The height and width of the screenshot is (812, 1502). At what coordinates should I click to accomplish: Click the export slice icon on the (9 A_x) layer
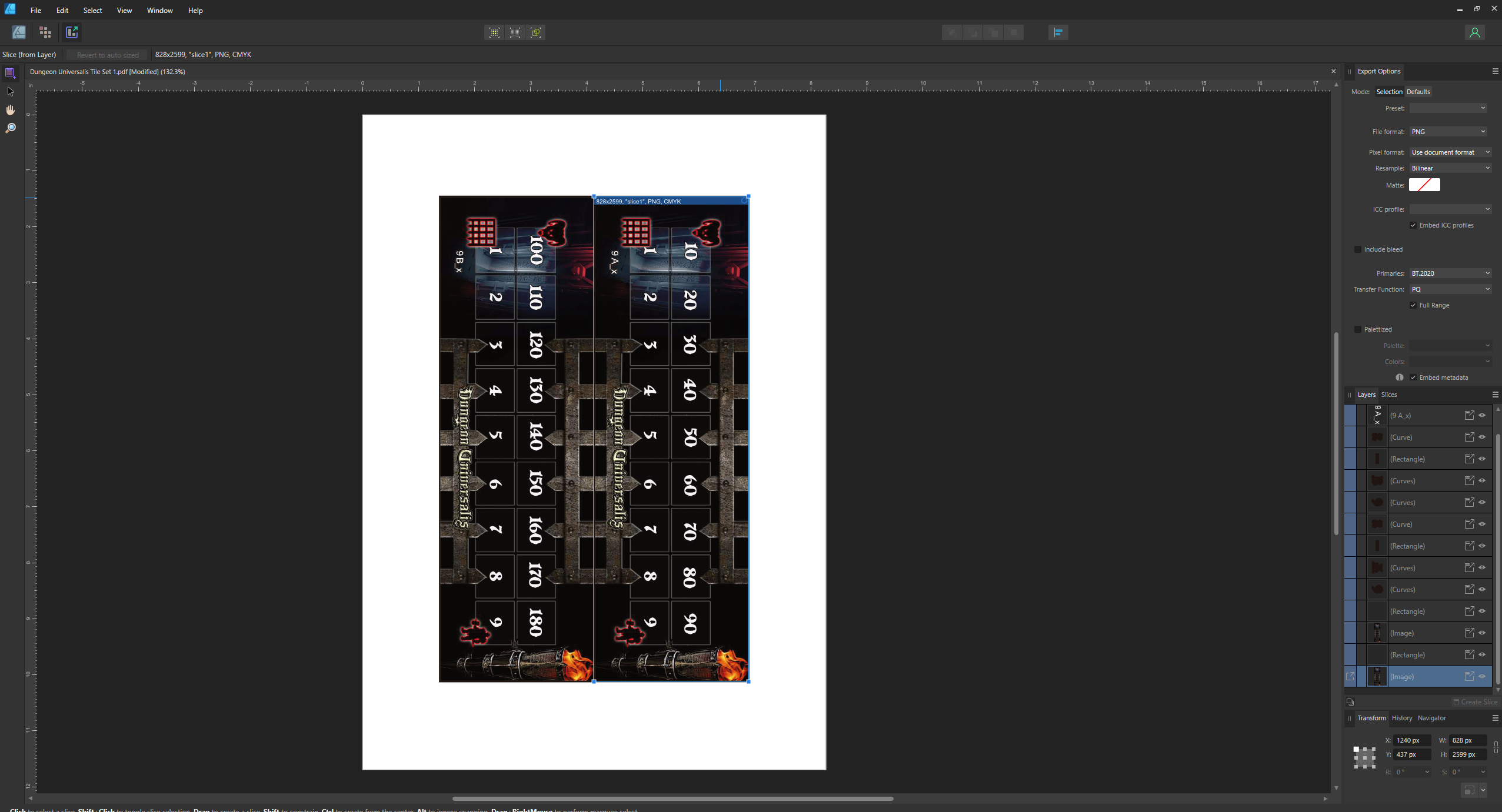pos(1469,415)
